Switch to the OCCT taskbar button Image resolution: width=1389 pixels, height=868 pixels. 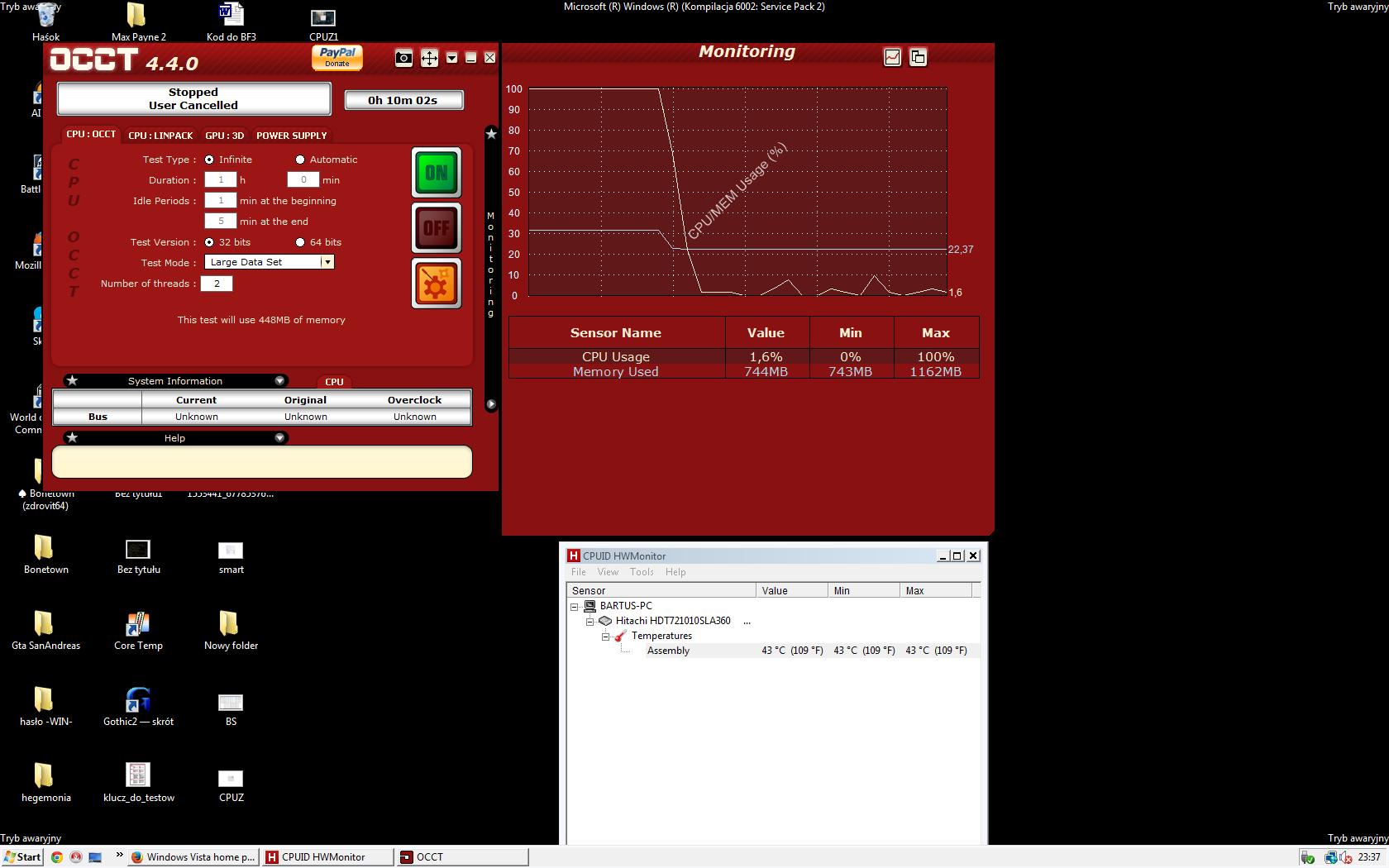coord(461,857)
